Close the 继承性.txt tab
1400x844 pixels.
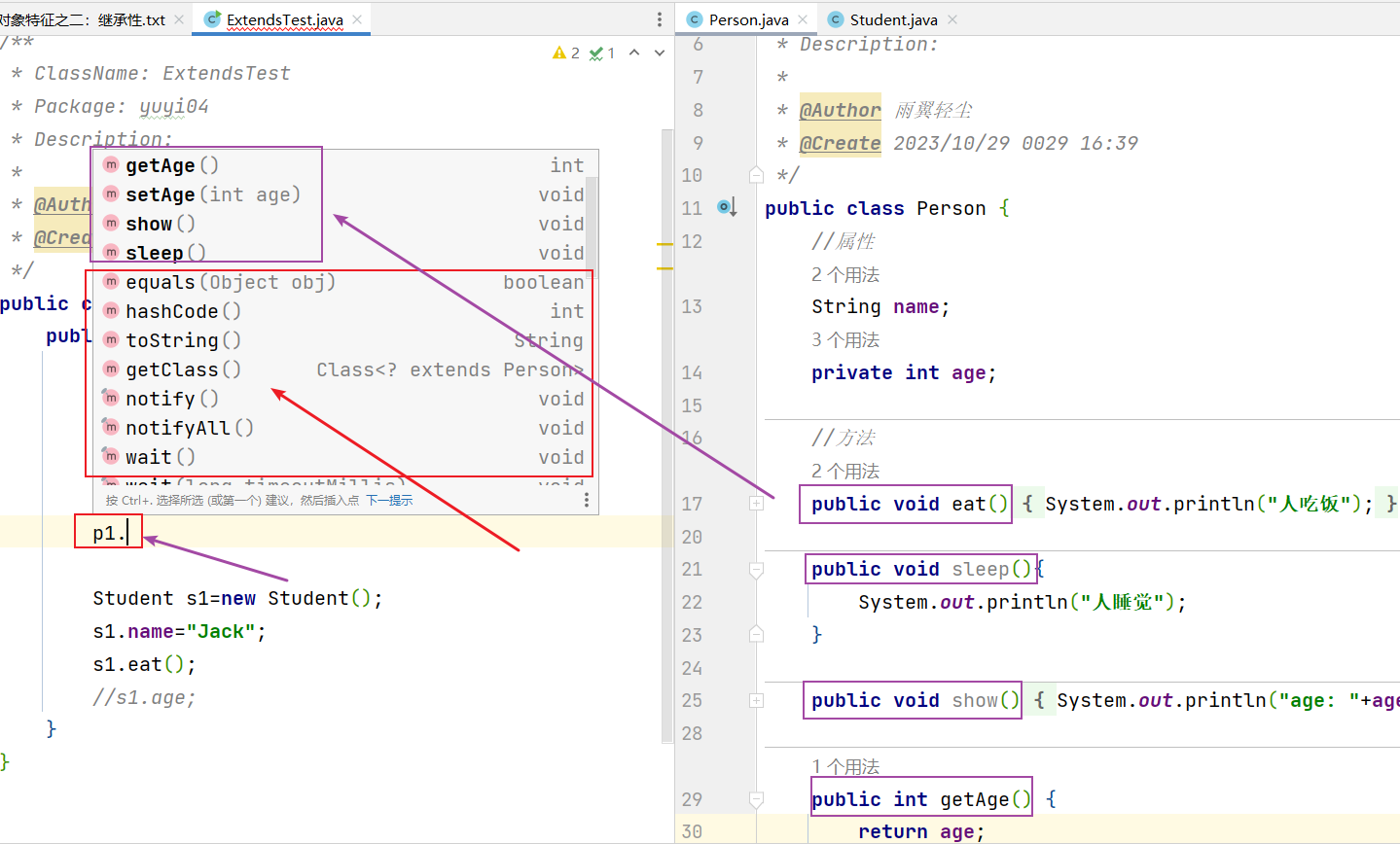click(178, 19)
